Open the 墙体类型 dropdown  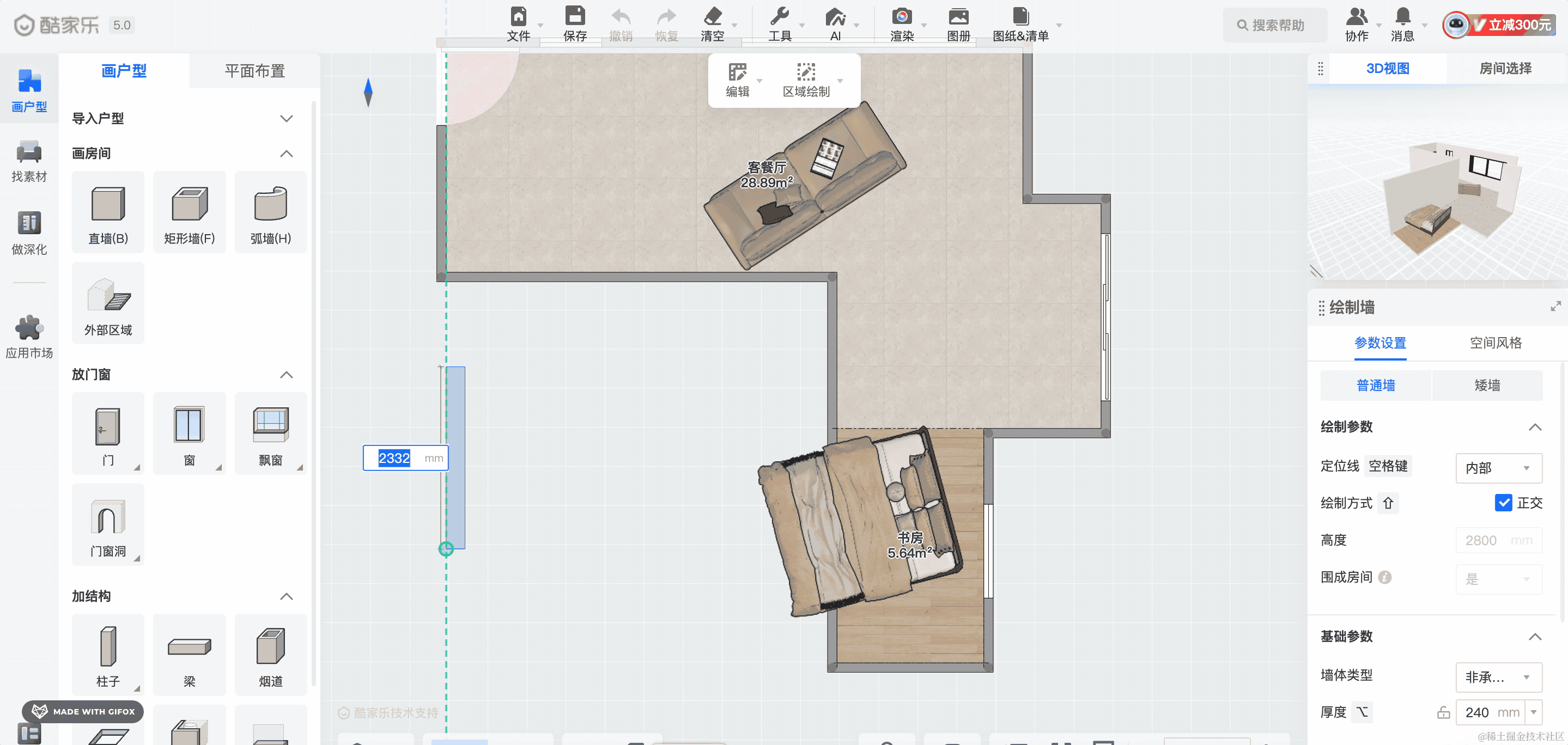1499,677
